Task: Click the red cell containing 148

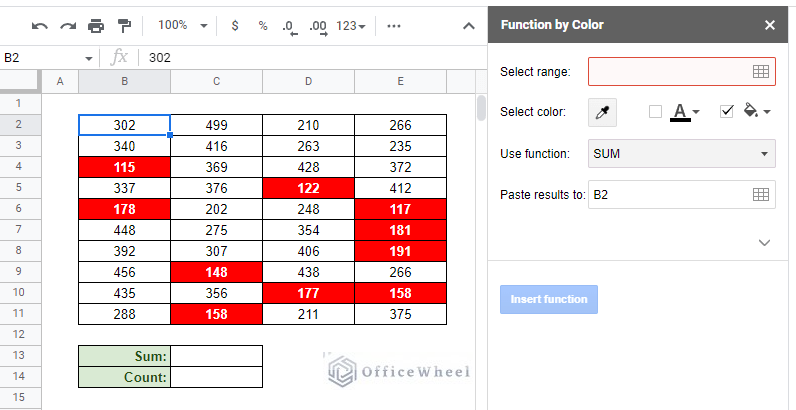Action: pyautogui.click(x=216, y=272)
